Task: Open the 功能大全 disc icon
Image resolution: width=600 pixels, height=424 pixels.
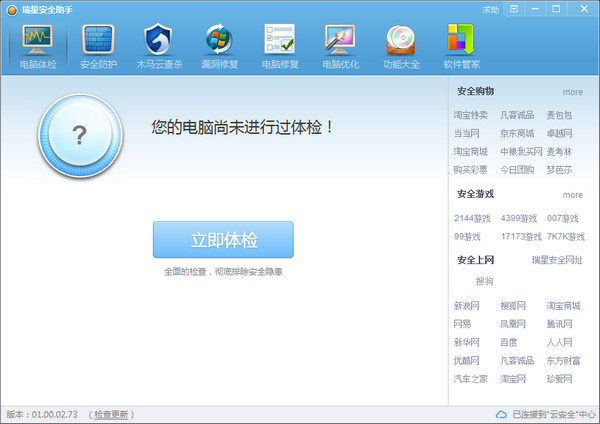Action: [401, 40]
